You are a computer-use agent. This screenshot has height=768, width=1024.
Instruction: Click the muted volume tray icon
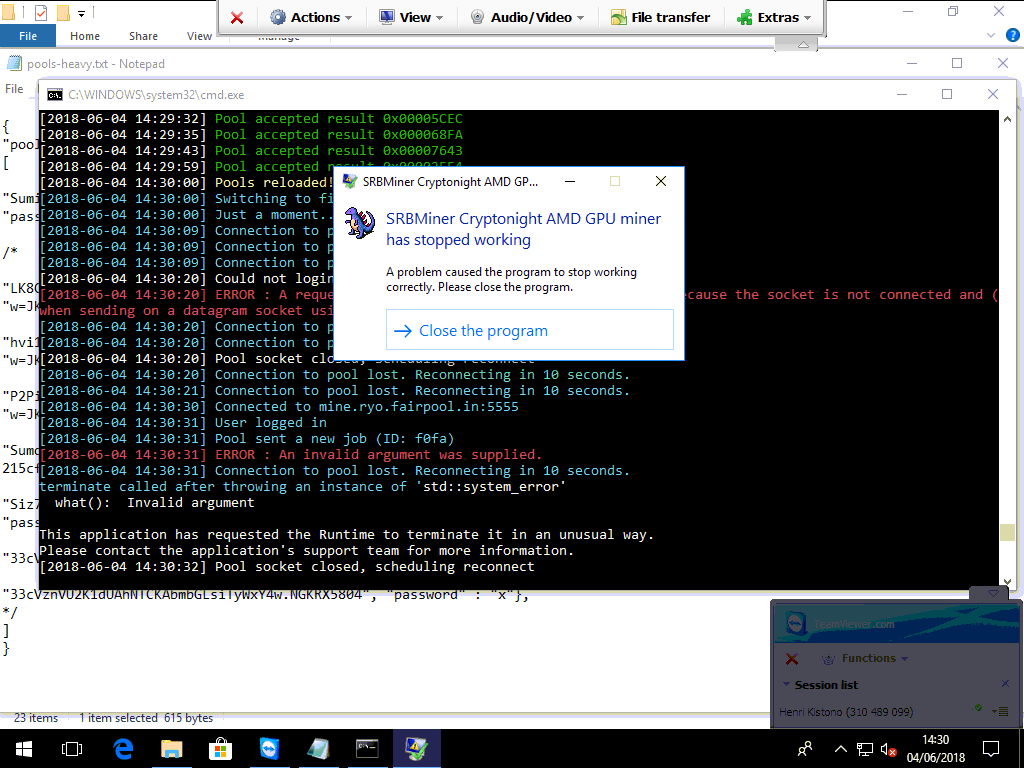click(888, 749)
